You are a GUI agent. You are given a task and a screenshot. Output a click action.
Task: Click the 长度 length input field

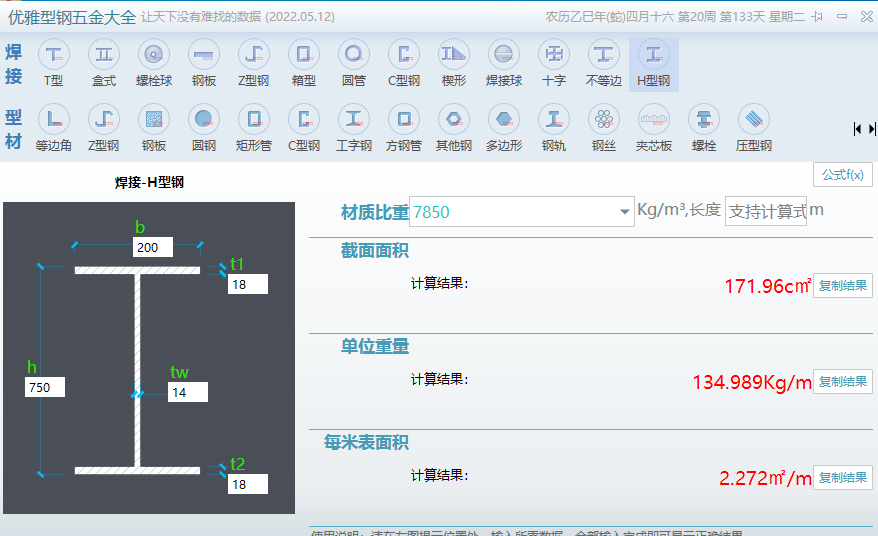click(765, 211)
